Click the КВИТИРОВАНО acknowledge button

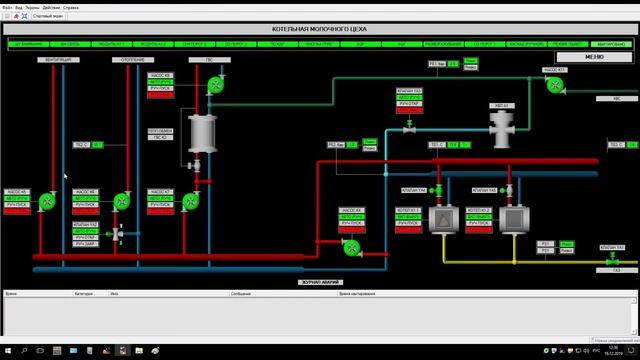(x=611, y=44)
